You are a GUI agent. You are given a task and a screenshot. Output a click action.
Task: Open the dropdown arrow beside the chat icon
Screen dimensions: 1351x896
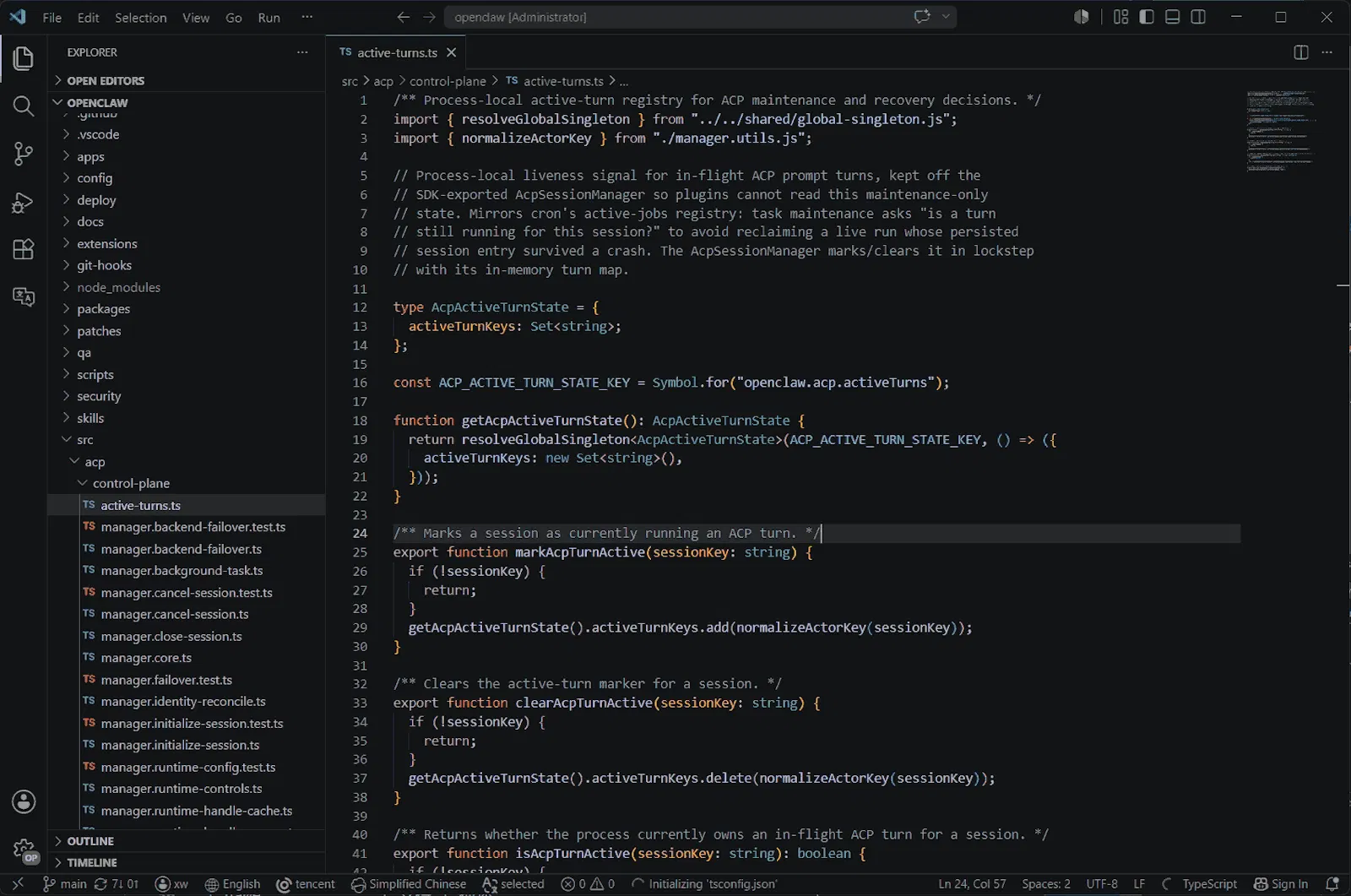point(946,16)
